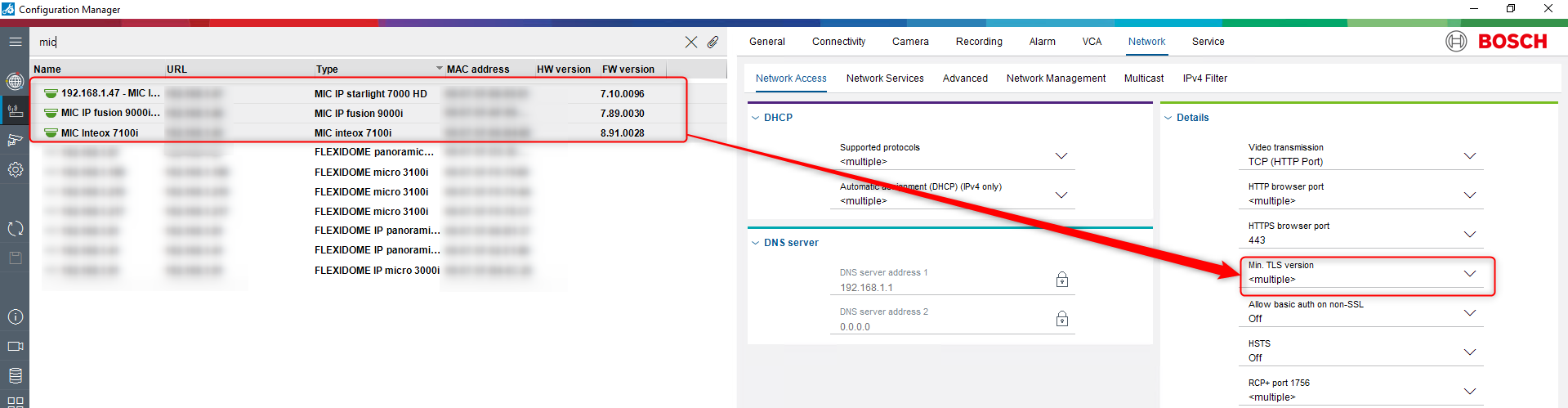This screenshot has width=1568, height=408.
Task: Click the info icon in sidebar
Action: click(15, 316)
